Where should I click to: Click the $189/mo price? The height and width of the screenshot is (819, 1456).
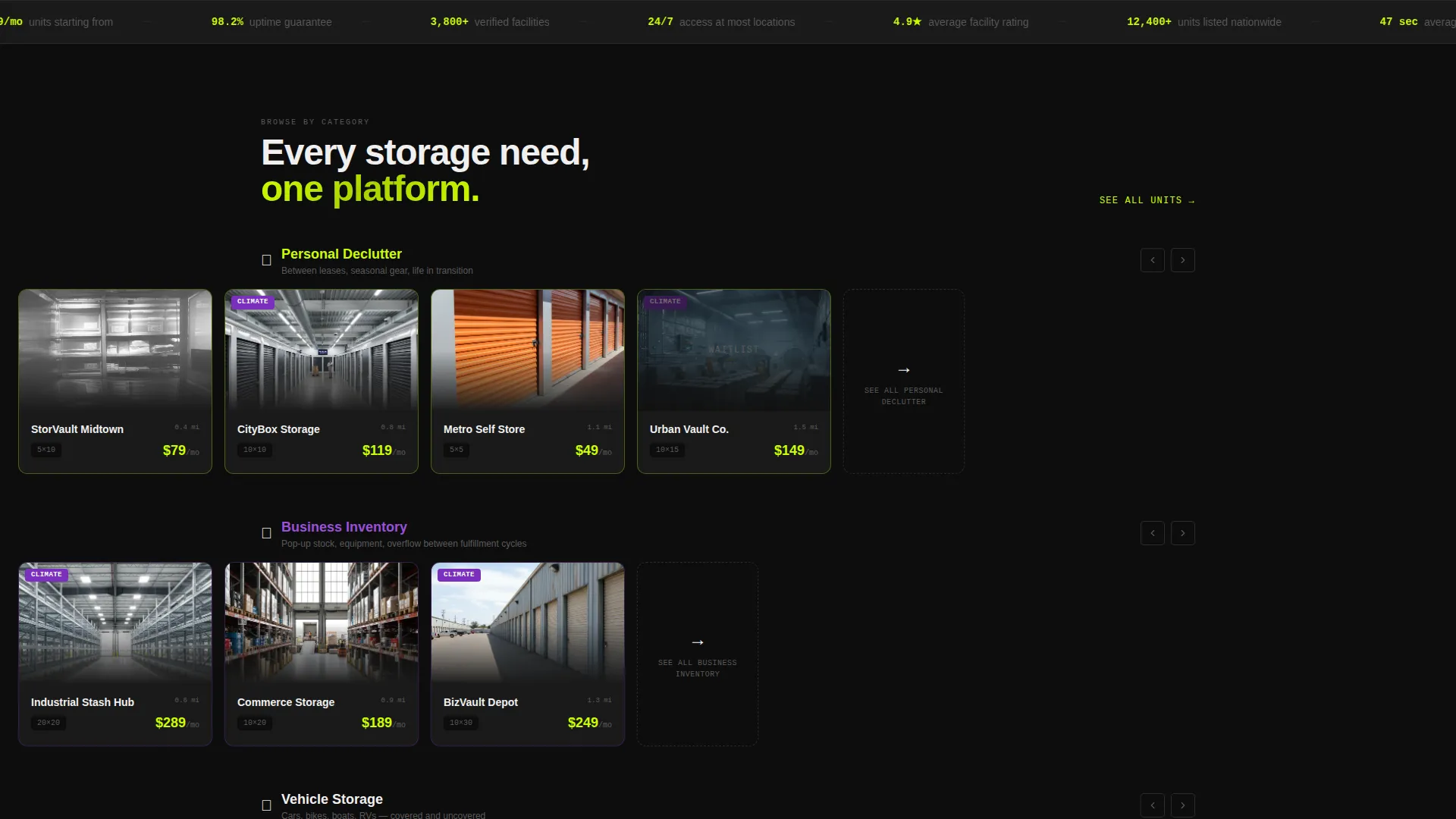[383, 723]
